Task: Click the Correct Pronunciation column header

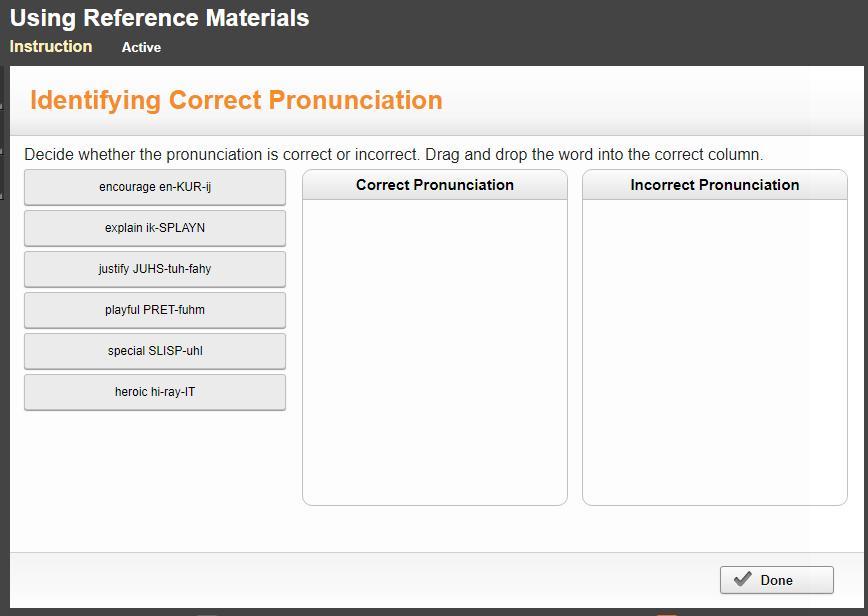Action: [x=435, y=185]
